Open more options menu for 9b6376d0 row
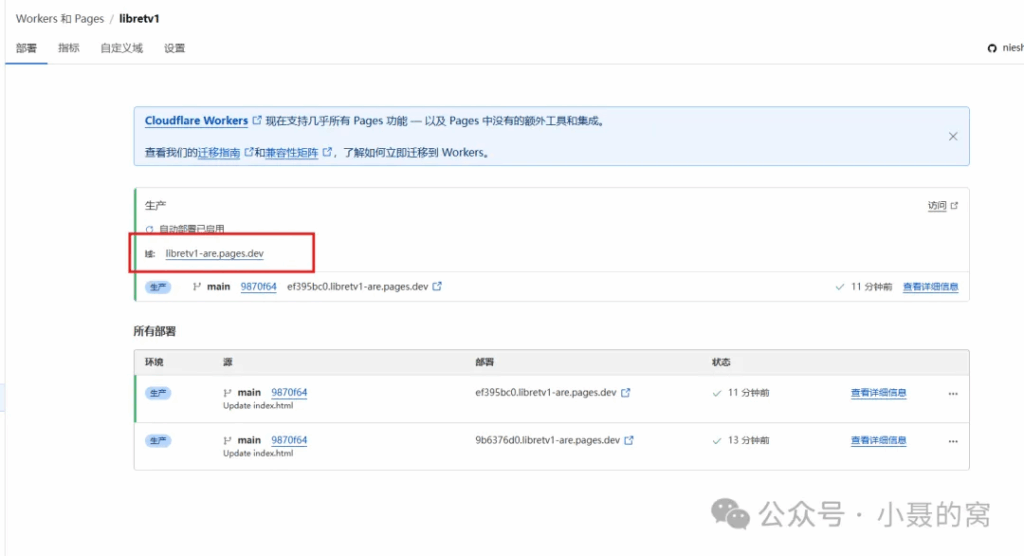The image size is (1024, 556). click(x=953, y=441)
